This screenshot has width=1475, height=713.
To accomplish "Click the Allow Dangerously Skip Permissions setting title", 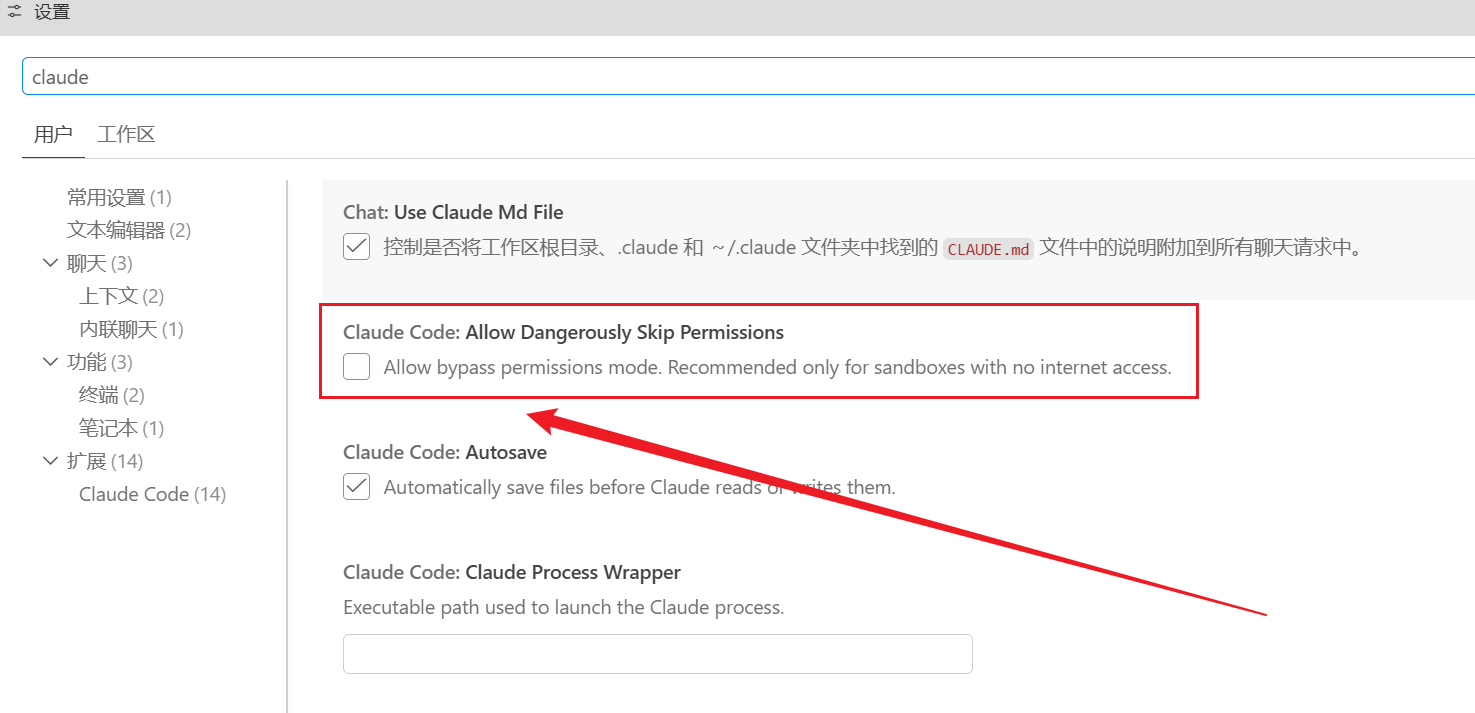I will (x=564, y=332).
